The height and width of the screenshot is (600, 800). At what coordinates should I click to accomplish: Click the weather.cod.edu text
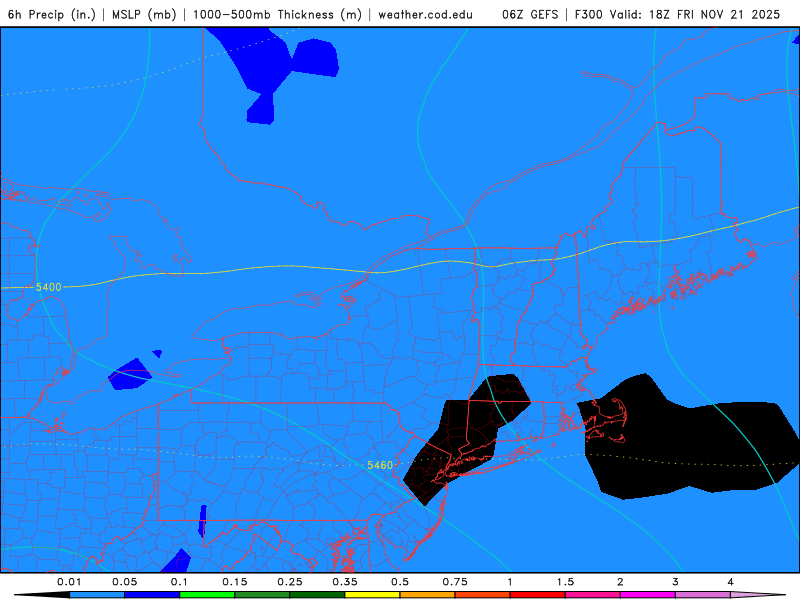pos(426,14)
